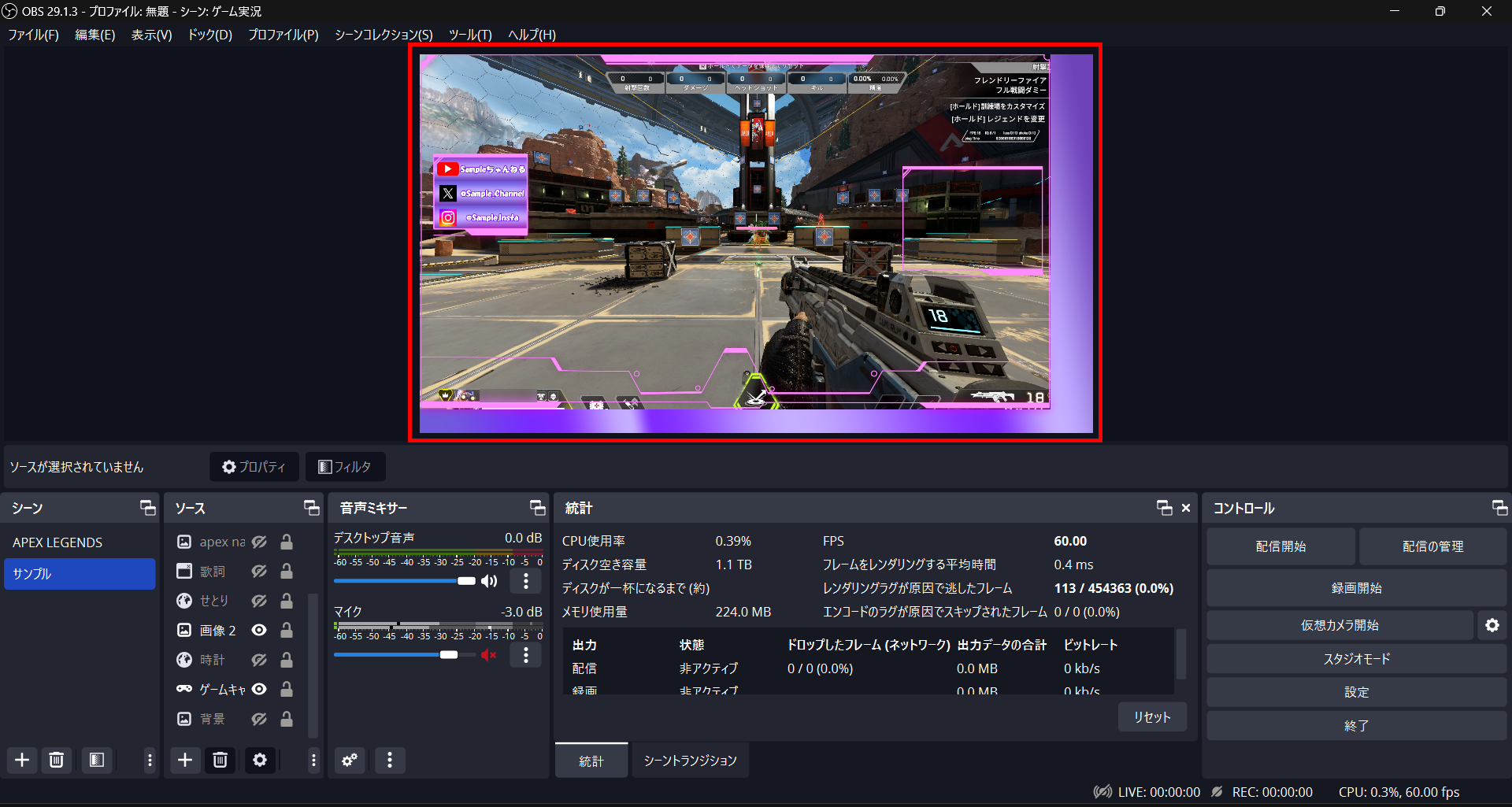Image resolution: width=1512 pixels, height=807 pixels.
Task: Hide the 画像 2 source
Action: [x=259, y=630]
